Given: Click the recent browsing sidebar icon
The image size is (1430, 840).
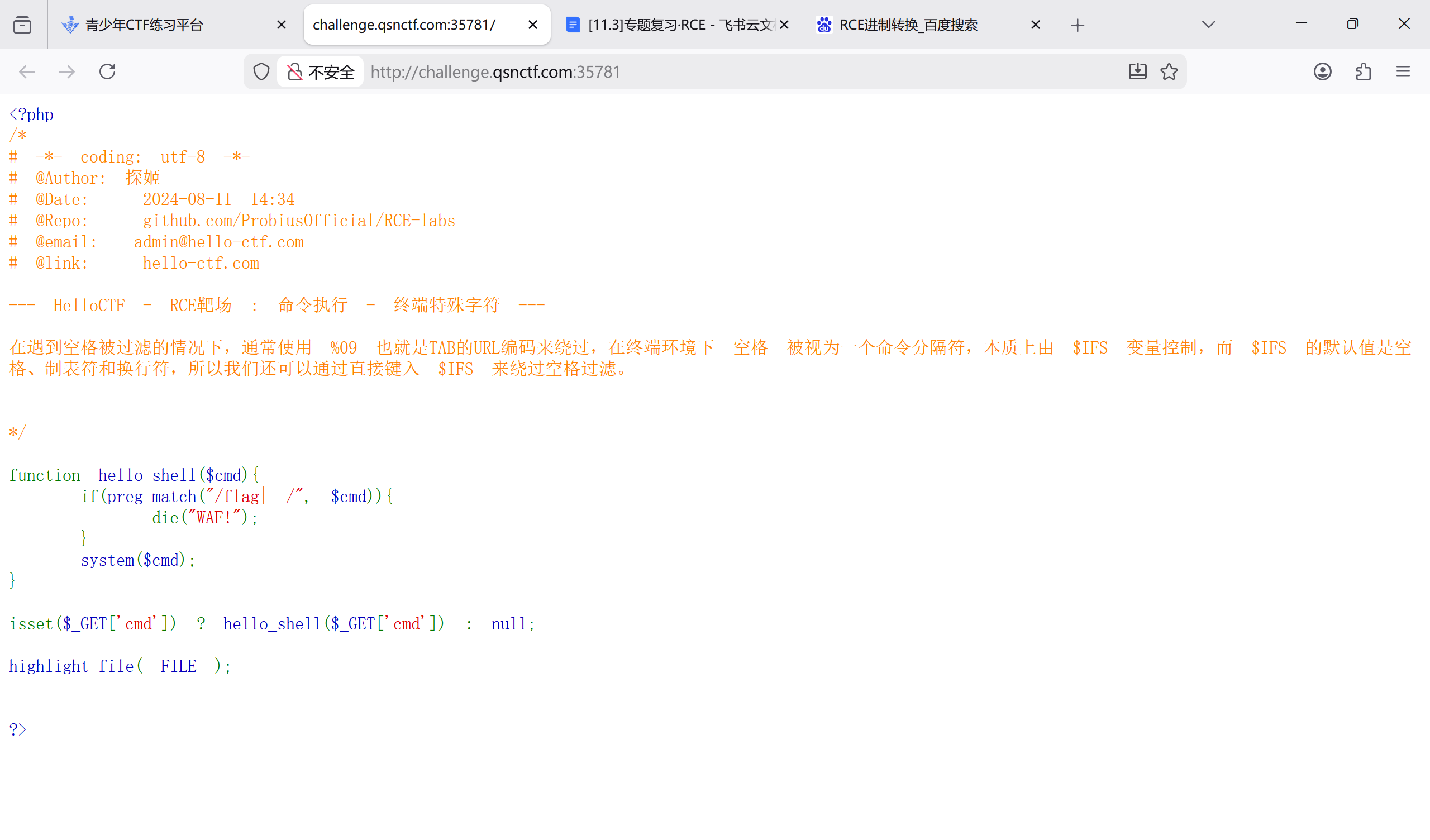Looking at the screenshot, I should click(x=22, y=25).
